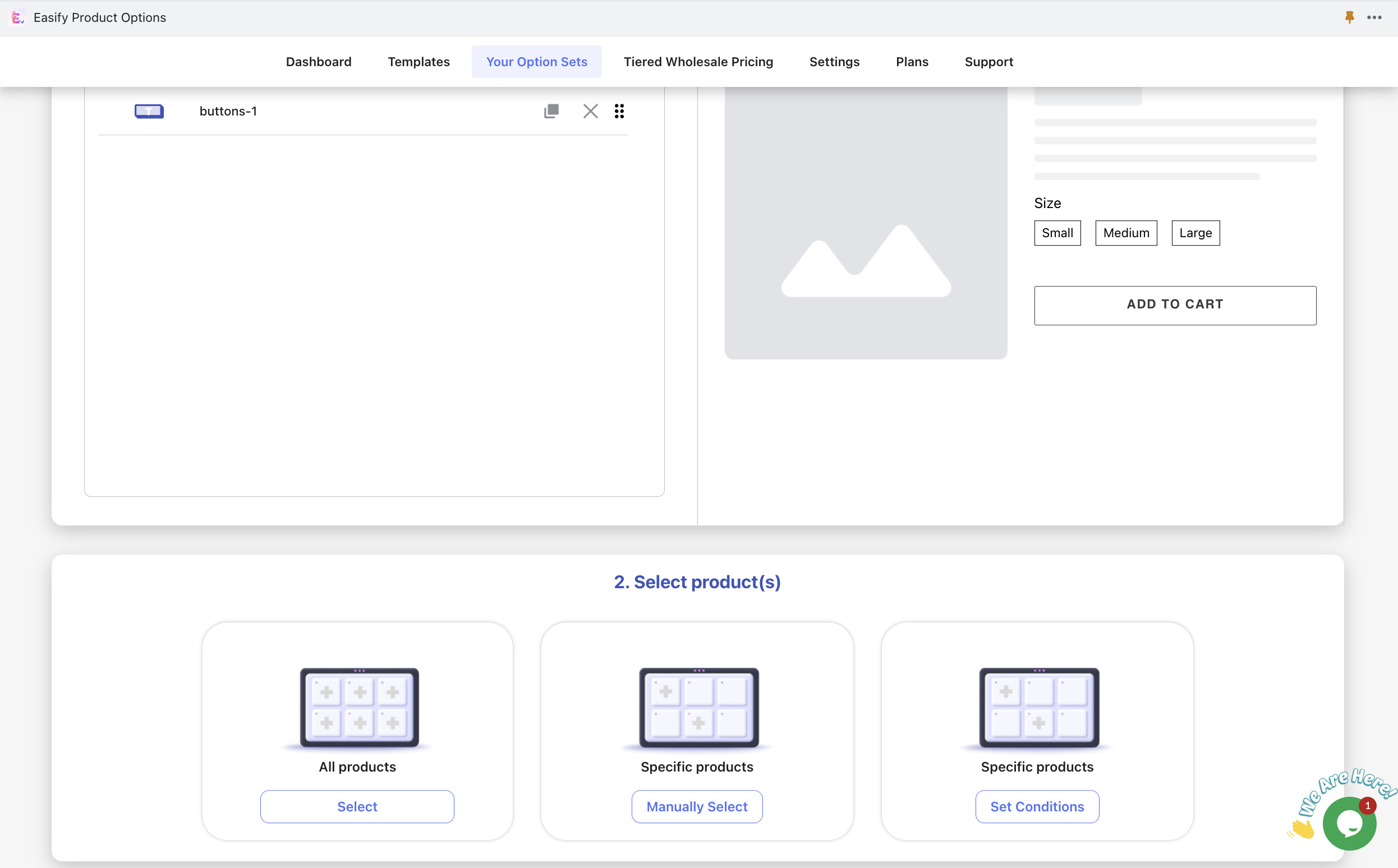Switch to the Templates tab
Screen dimensions: 1398x868
pos(418,62)
